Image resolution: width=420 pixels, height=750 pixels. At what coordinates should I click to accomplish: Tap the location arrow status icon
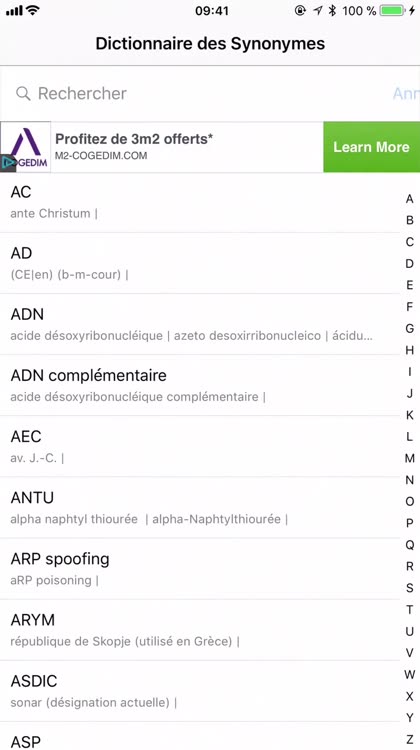click(318, 11)
